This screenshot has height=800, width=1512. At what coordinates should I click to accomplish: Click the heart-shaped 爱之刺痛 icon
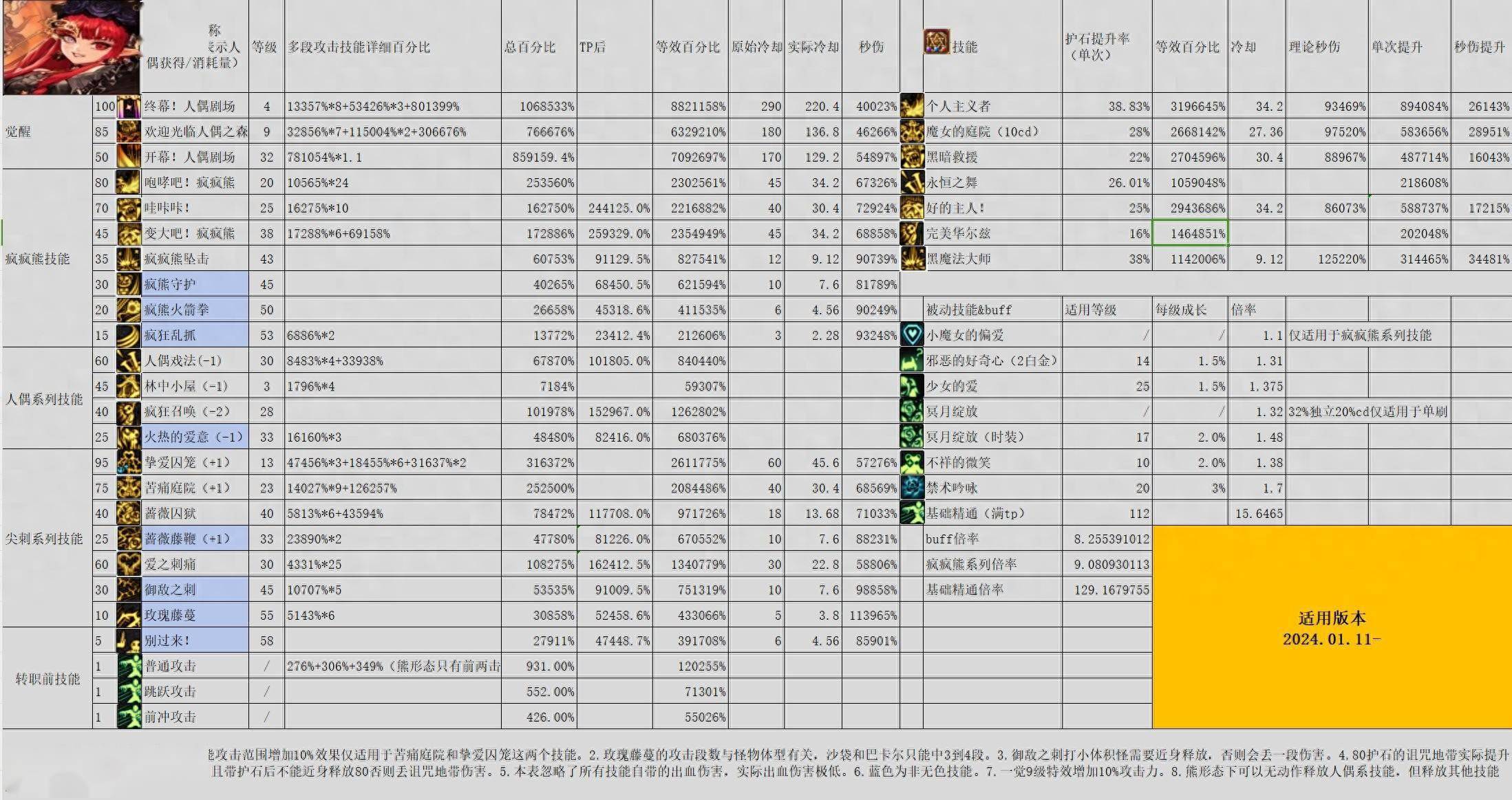129,564
